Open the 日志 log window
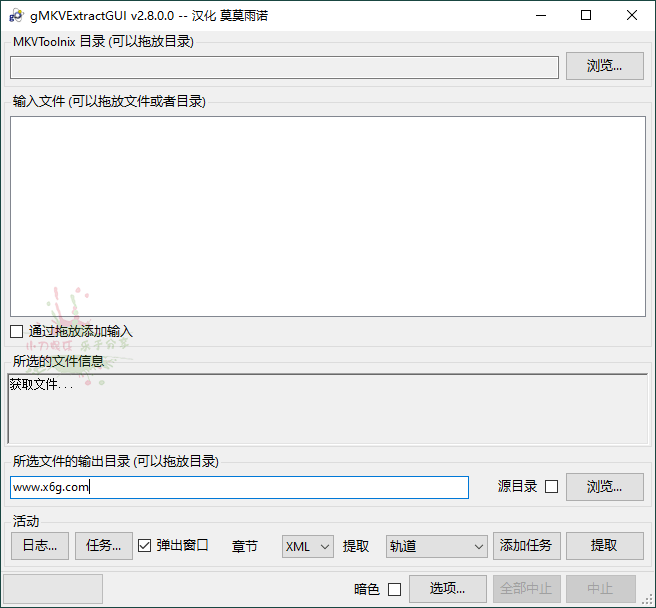Image resolution: width=656 pixels, height=608 pixels. 40,545
